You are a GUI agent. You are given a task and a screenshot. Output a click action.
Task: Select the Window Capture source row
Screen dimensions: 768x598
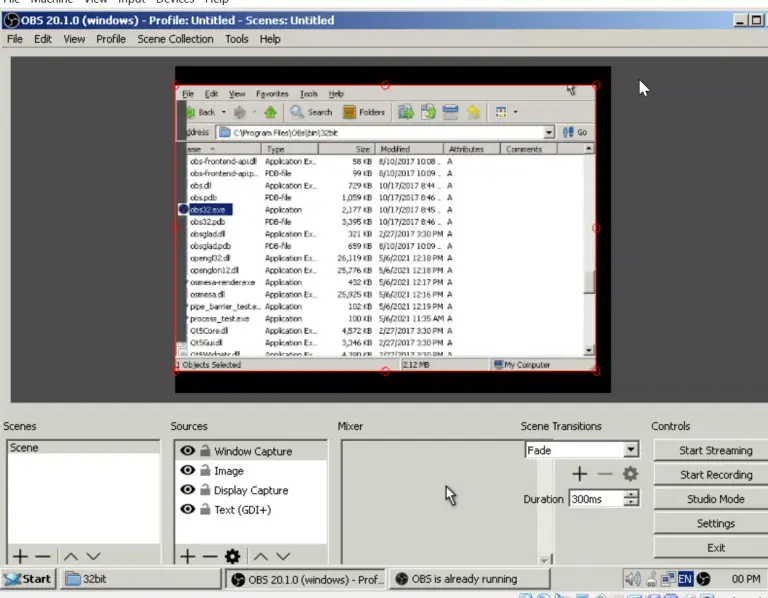coord(251,451)
